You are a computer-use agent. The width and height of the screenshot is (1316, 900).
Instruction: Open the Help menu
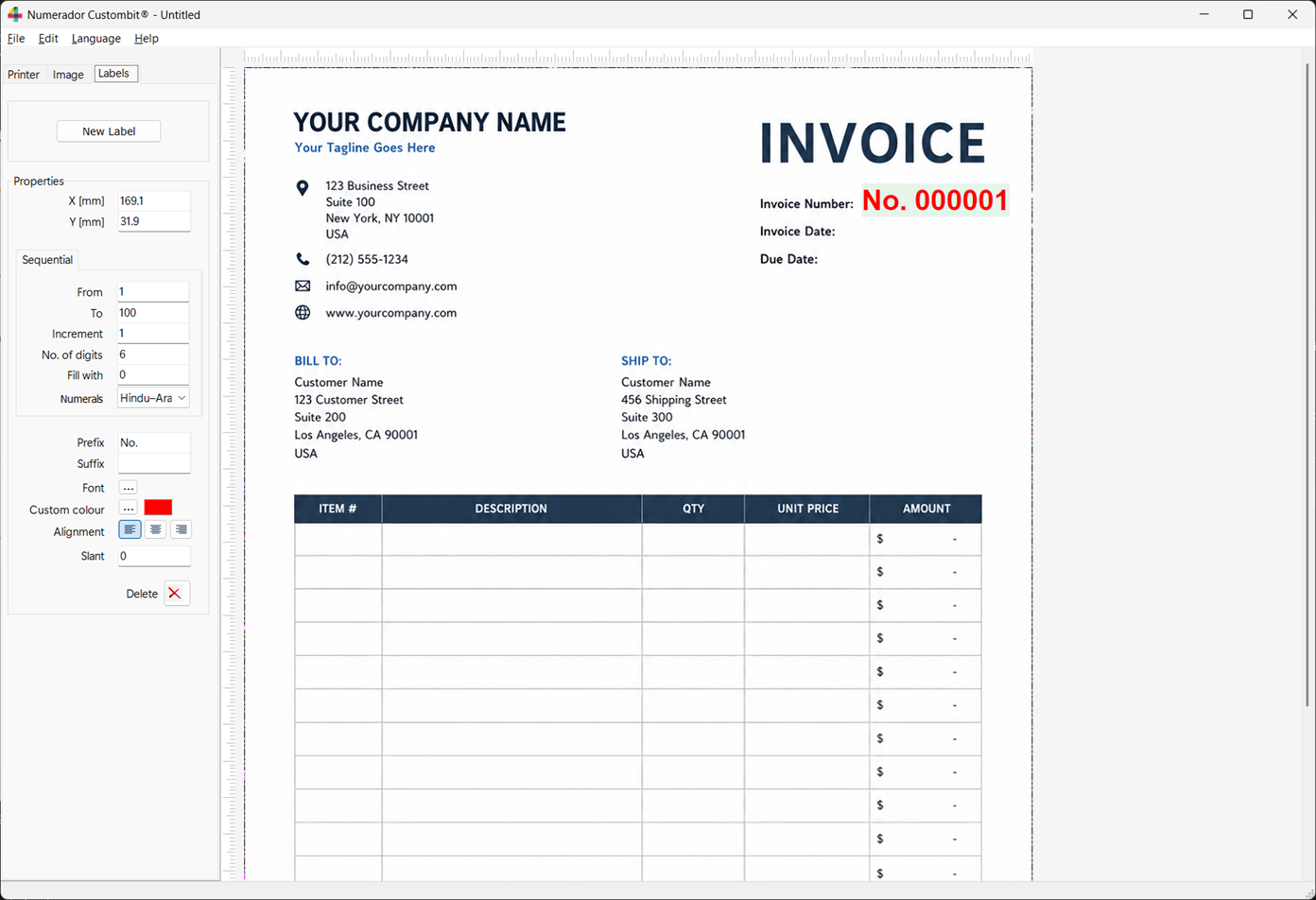147,39
